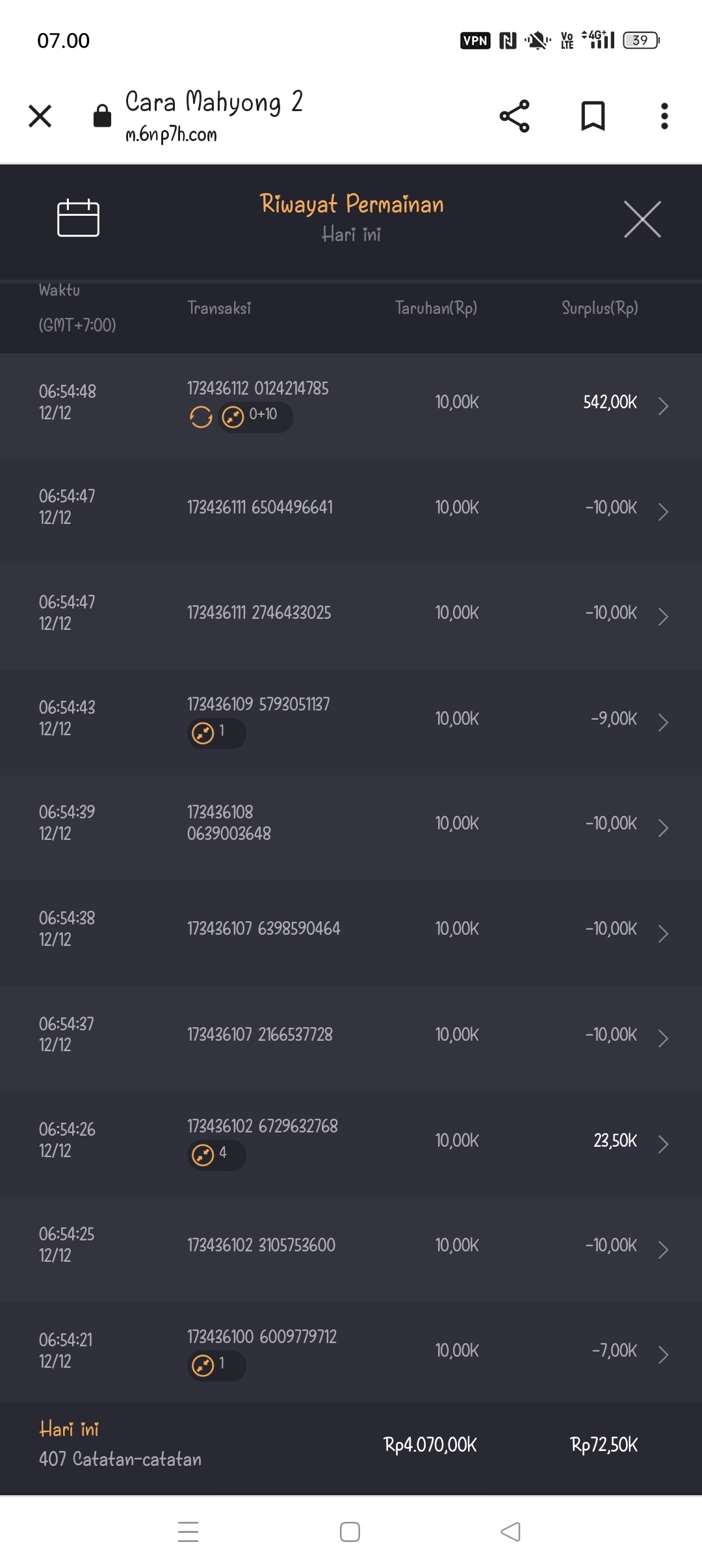
Task: Bookmark this page with the bookmark icon
Action: click(592, 116)
